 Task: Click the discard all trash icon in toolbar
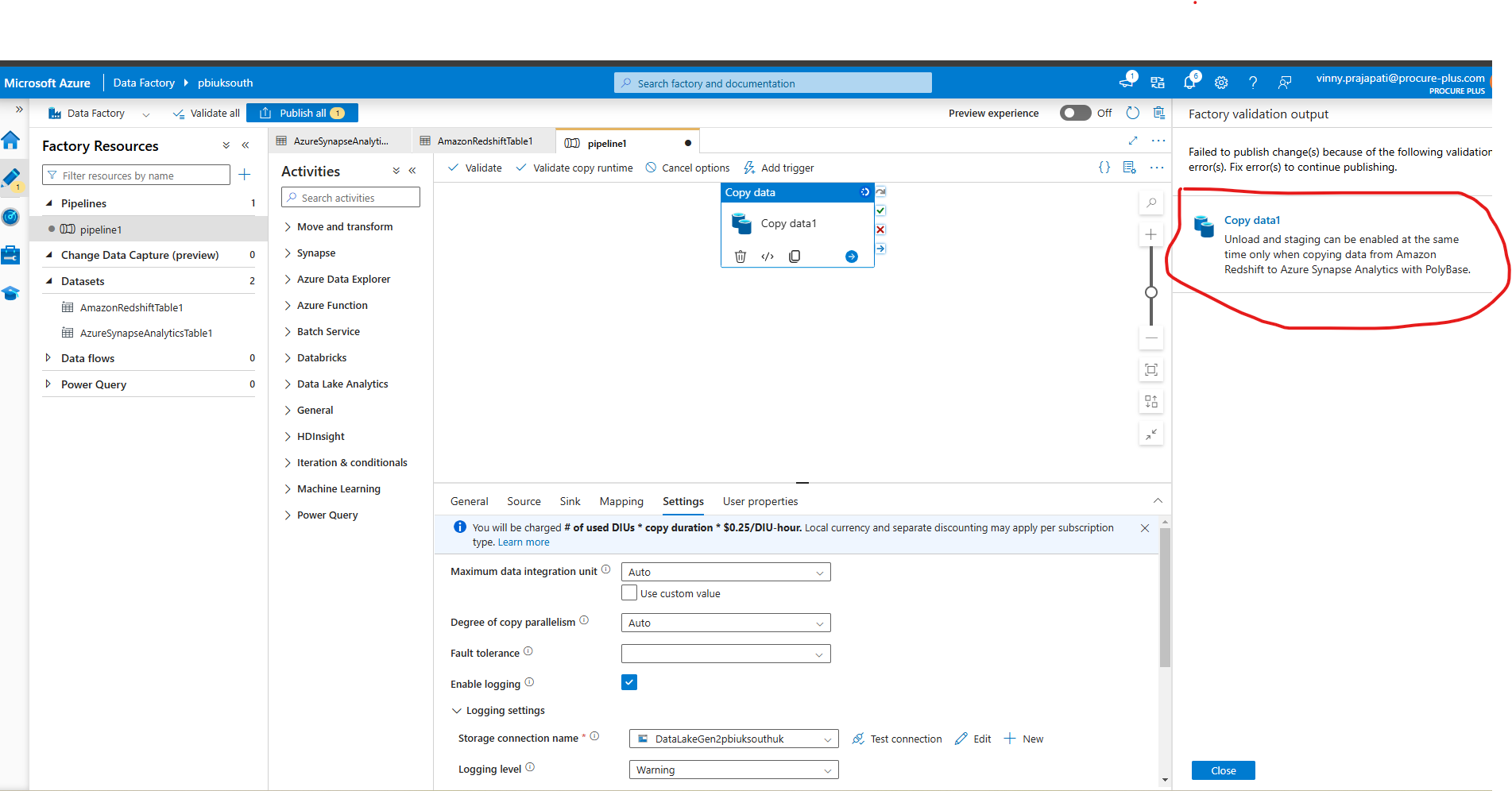pos(1159,113)
